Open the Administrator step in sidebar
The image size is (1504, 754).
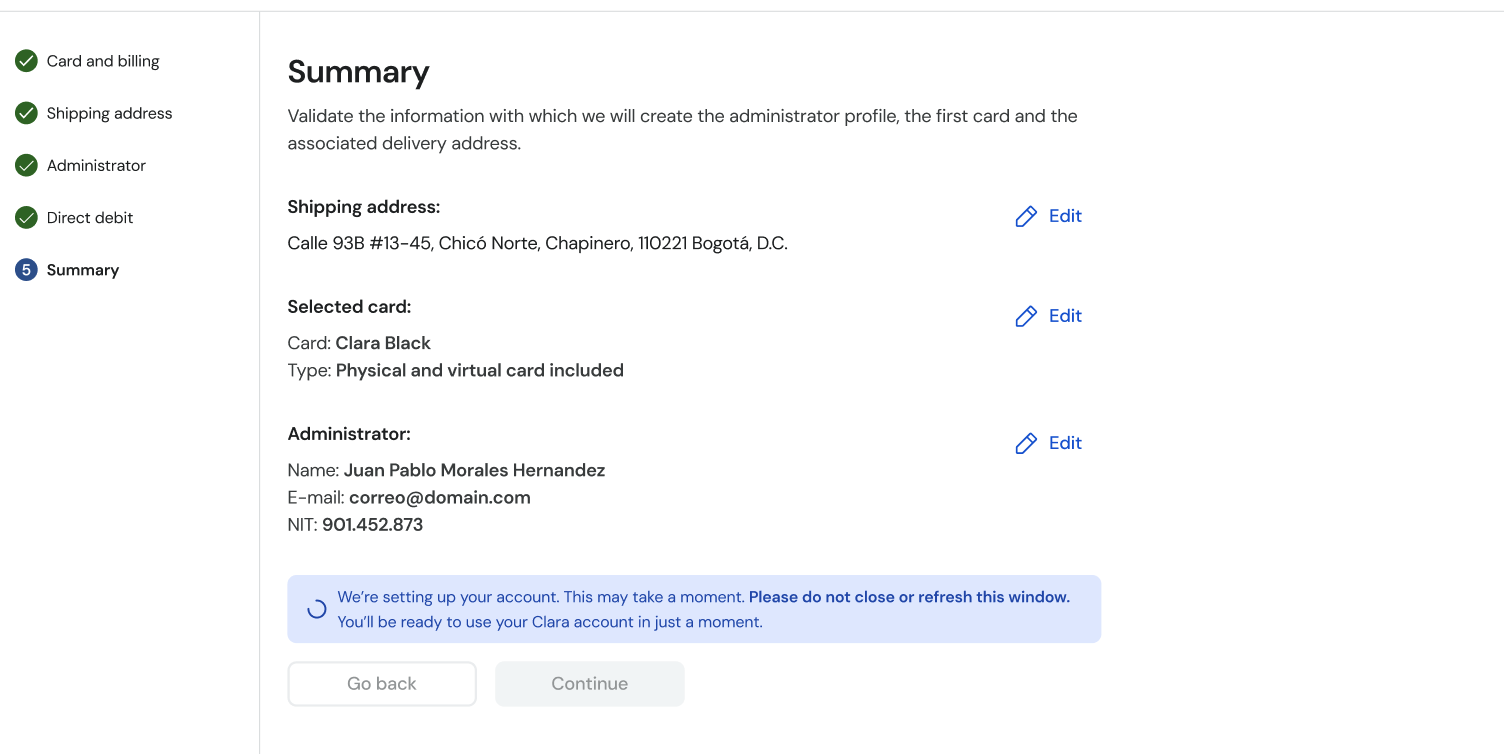(x=96, y=165)
